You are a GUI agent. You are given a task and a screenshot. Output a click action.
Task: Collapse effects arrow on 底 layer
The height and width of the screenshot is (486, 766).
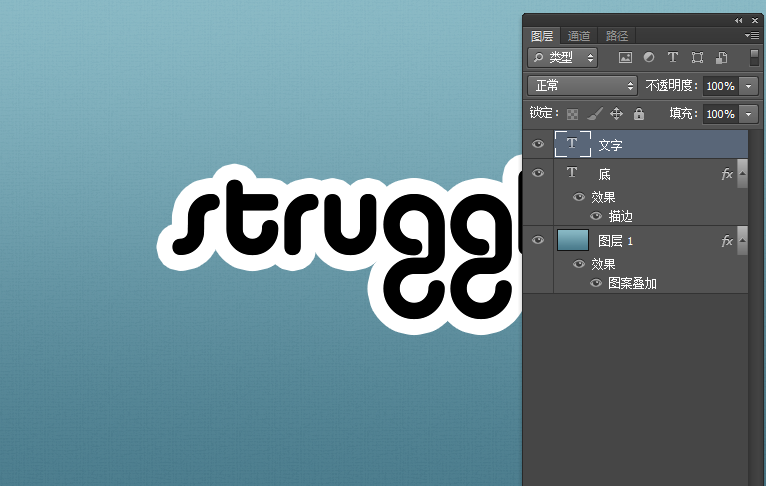pyautogui.click(x=743, y=173)
